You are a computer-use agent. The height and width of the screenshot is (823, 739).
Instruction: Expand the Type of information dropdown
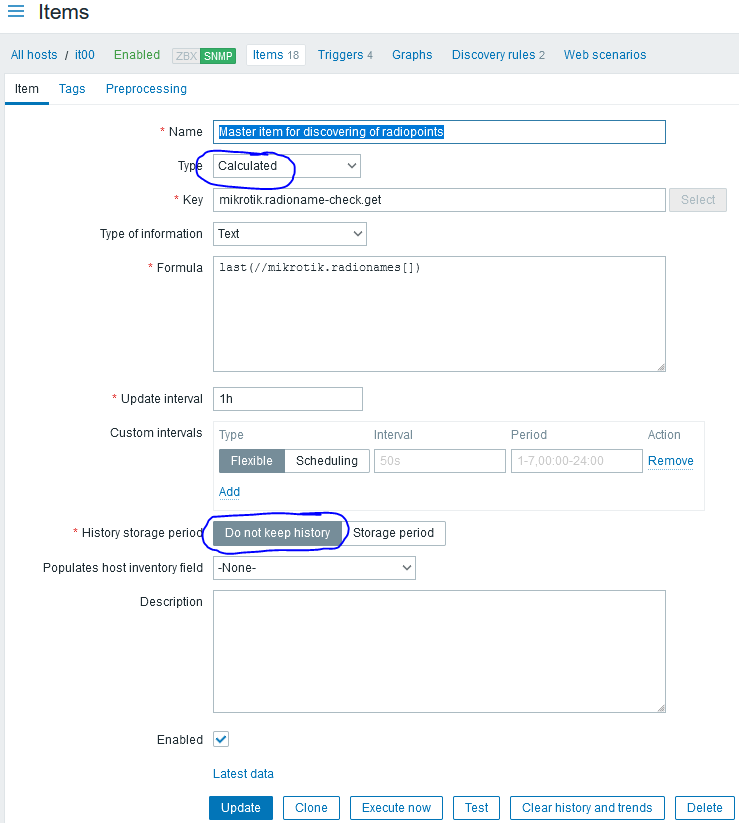pyautogui.click(x=290, y=234)
